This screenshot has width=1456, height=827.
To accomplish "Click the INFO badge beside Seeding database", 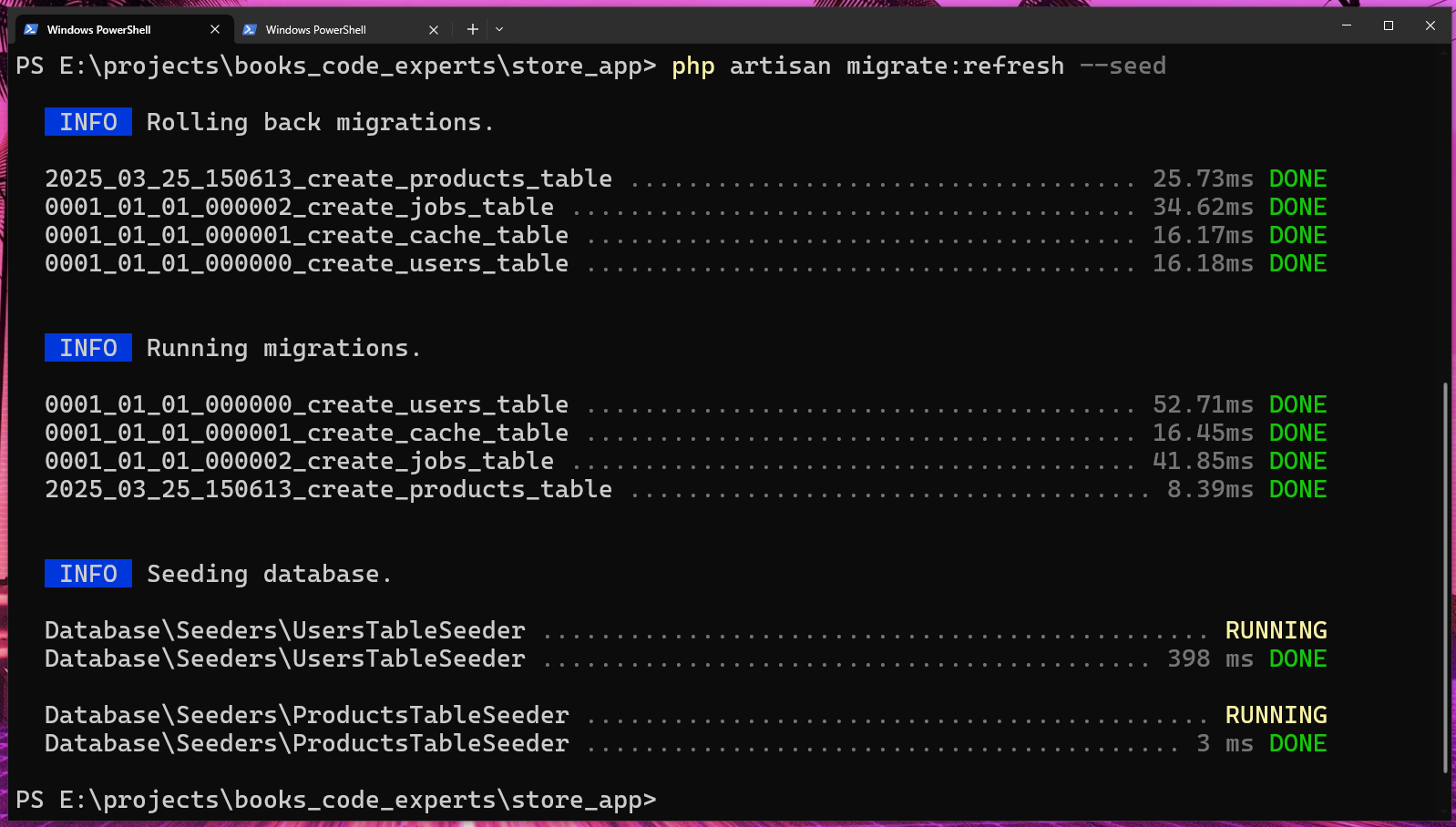I will pyautogui.click(x=88, y=574).
